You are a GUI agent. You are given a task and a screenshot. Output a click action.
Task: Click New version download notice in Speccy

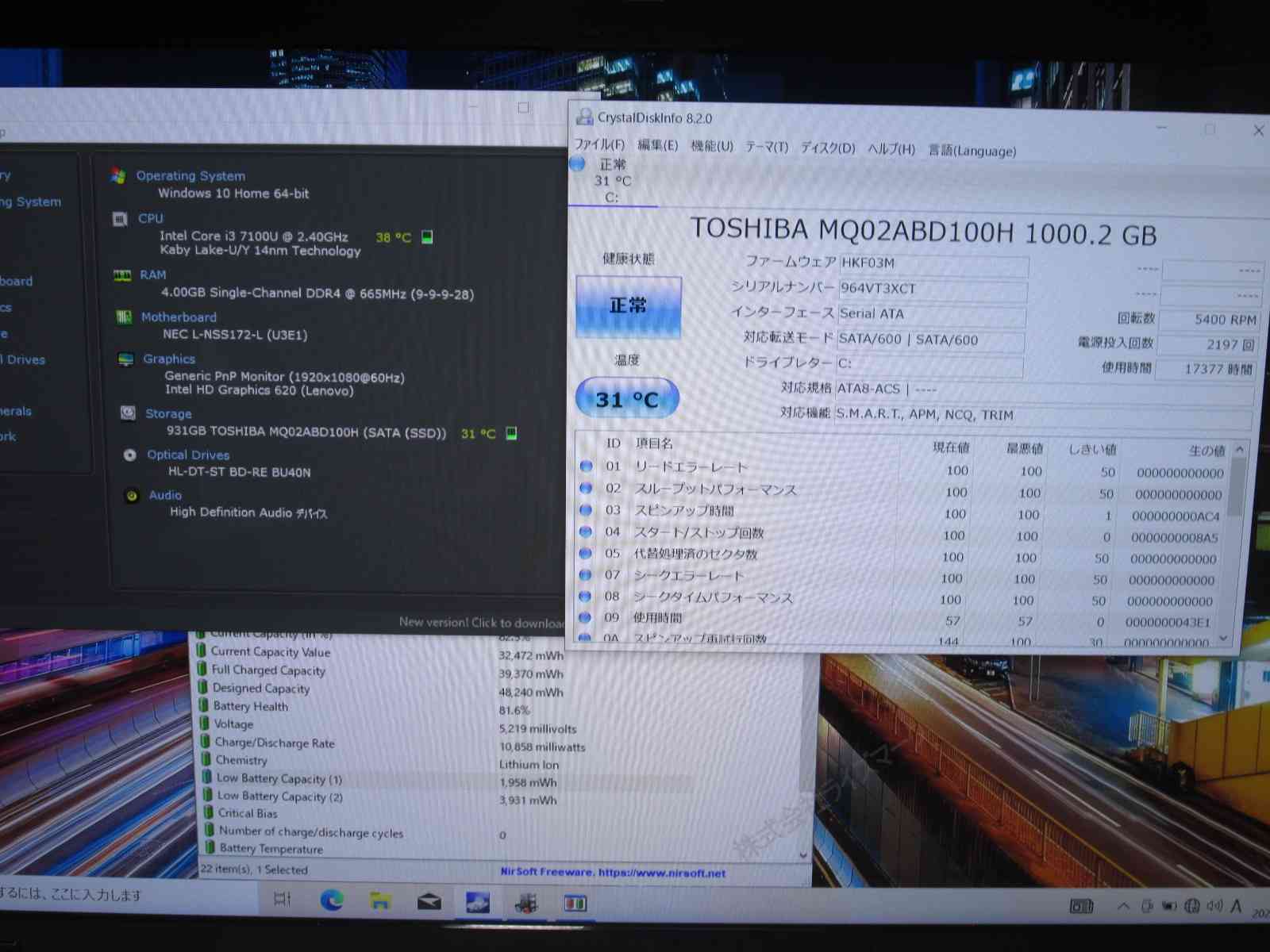(481, 623)
